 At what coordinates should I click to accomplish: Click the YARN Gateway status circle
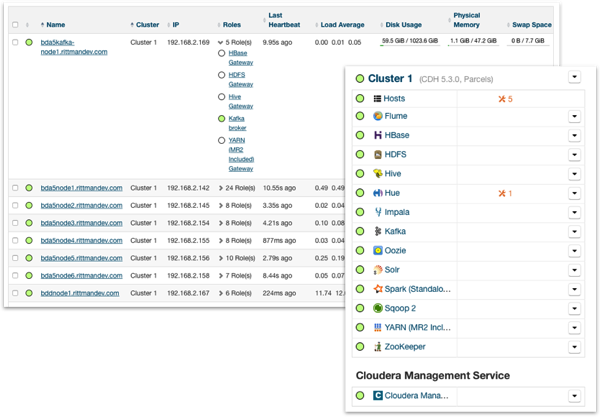point(221,140)
